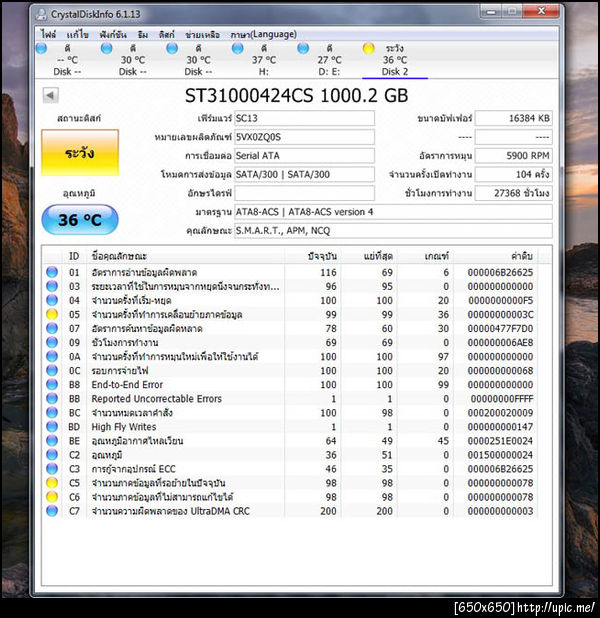Click blue status icon on row 07
Viewport: 600px width, 618px height.
pos(52,328)
